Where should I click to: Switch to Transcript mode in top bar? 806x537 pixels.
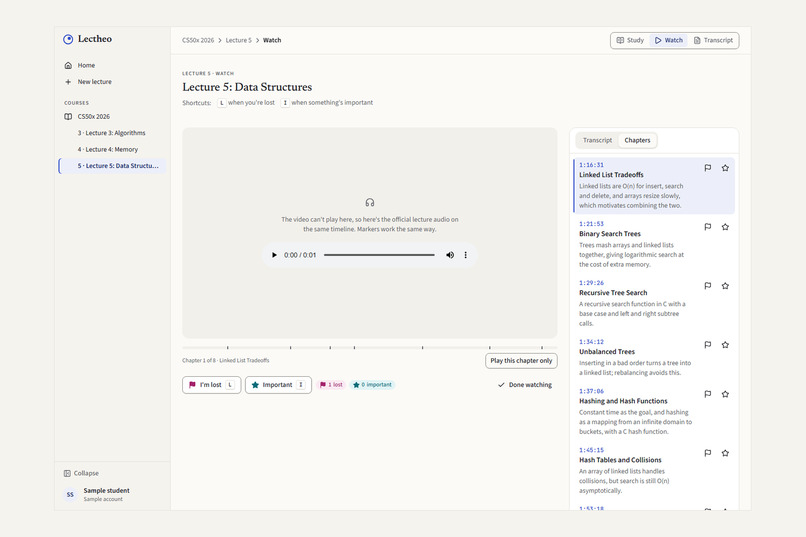point(713,40)
